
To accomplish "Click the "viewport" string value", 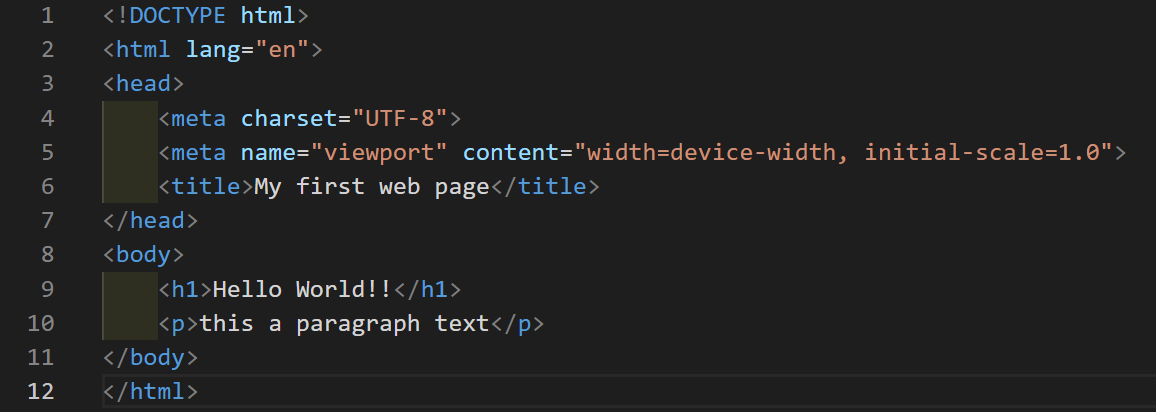I will coord(378,153).
